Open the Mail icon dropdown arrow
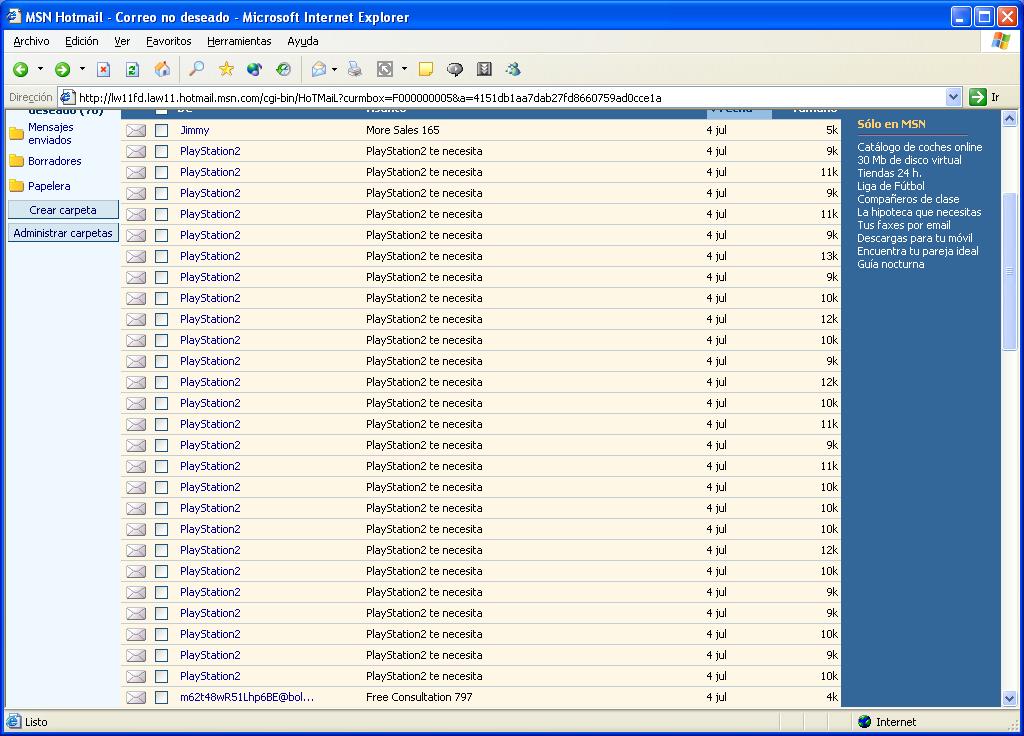The image size is (1024, 736). pyautogui.click(x=334, y=69)
